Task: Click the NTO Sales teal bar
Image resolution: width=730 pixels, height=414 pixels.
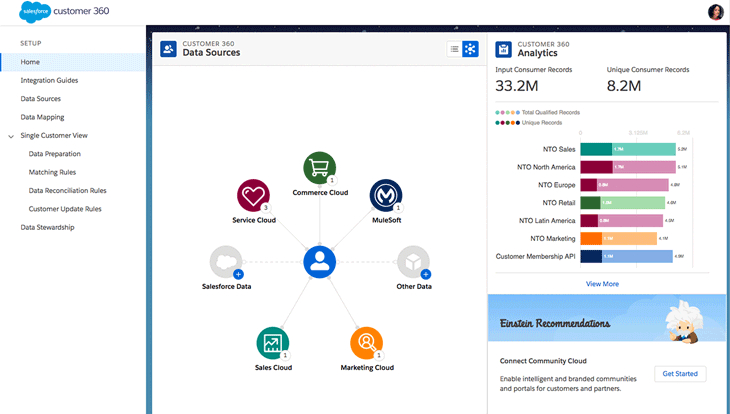Action: 596,149
